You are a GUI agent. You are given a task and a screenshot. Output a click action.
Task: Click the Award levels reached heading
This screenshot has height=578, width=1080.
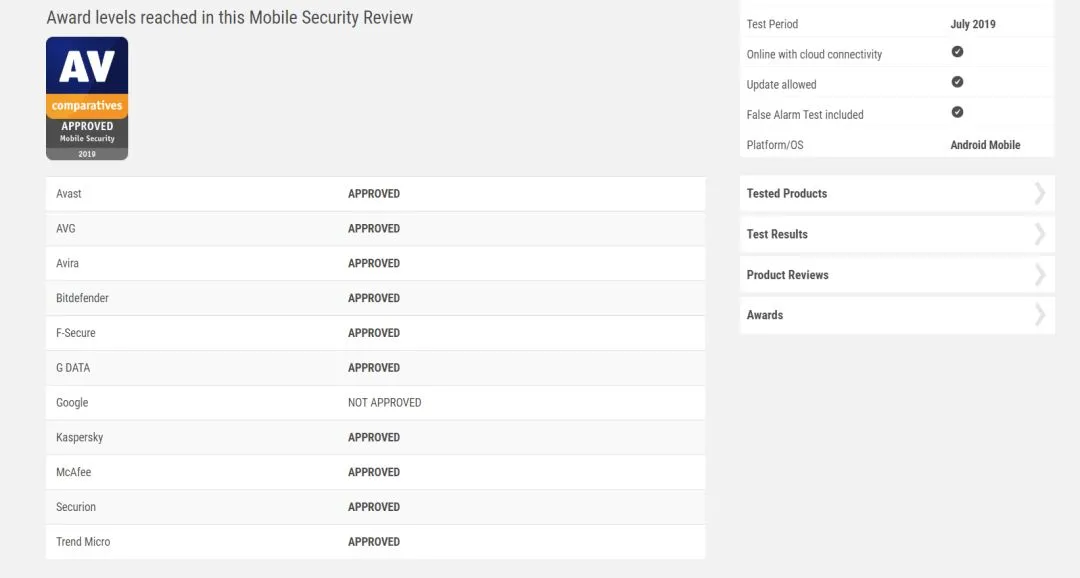[x=229, y=17]
